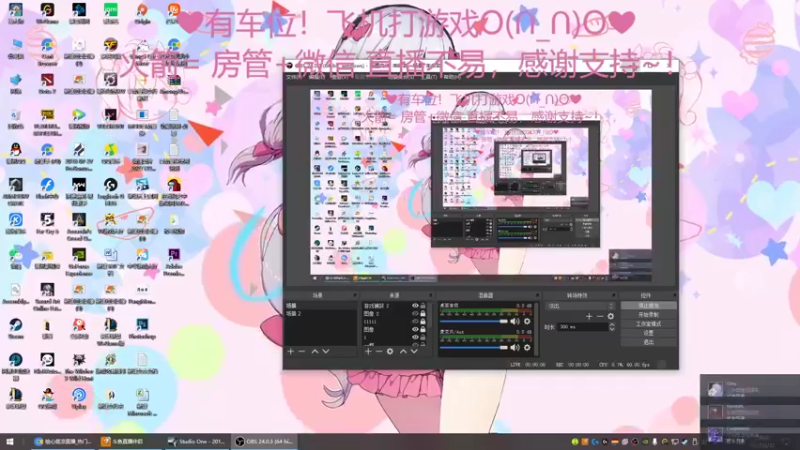Open the 编辑 menu in OBS
This screenshot has height=450, width=800.
(x=316, y=77)
